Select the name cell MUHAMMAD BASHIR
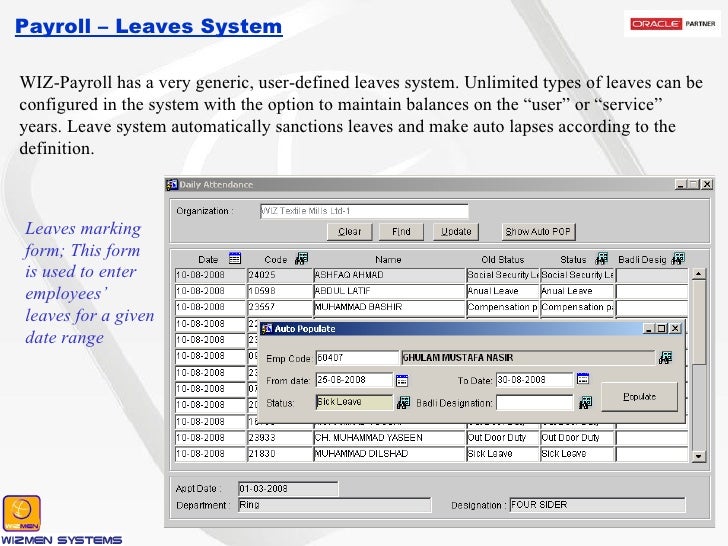The image size is (728, 546). (389, 307)
